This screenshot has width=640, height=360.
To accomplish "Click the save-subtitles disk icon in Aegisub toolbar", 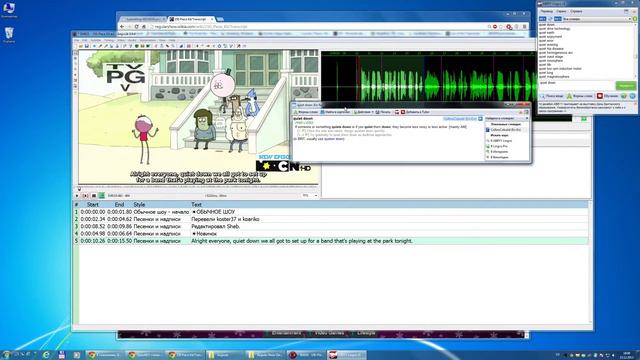I will pos(87,46).
